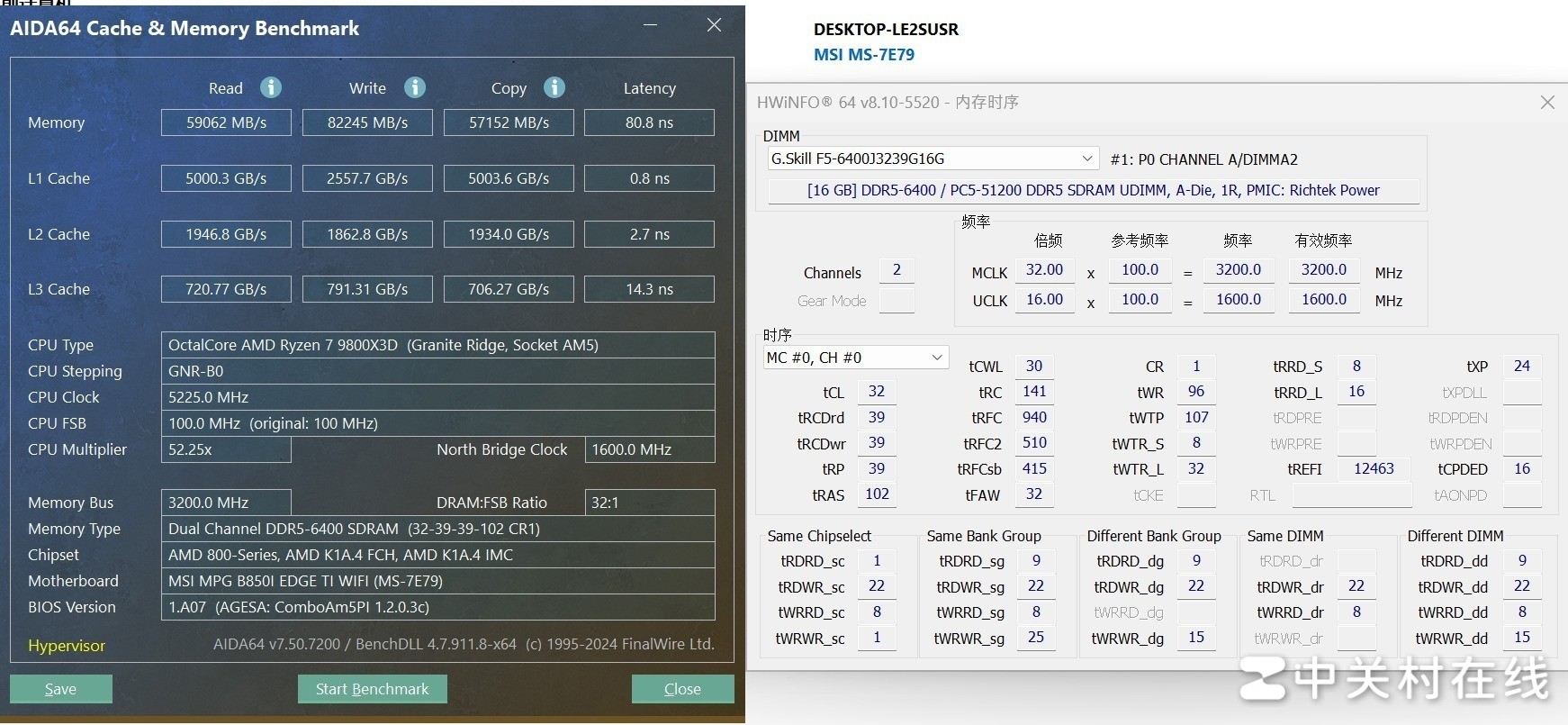
Task: Click UCLK effective frequency 1600.0
Action: (x=1324, y=300)
